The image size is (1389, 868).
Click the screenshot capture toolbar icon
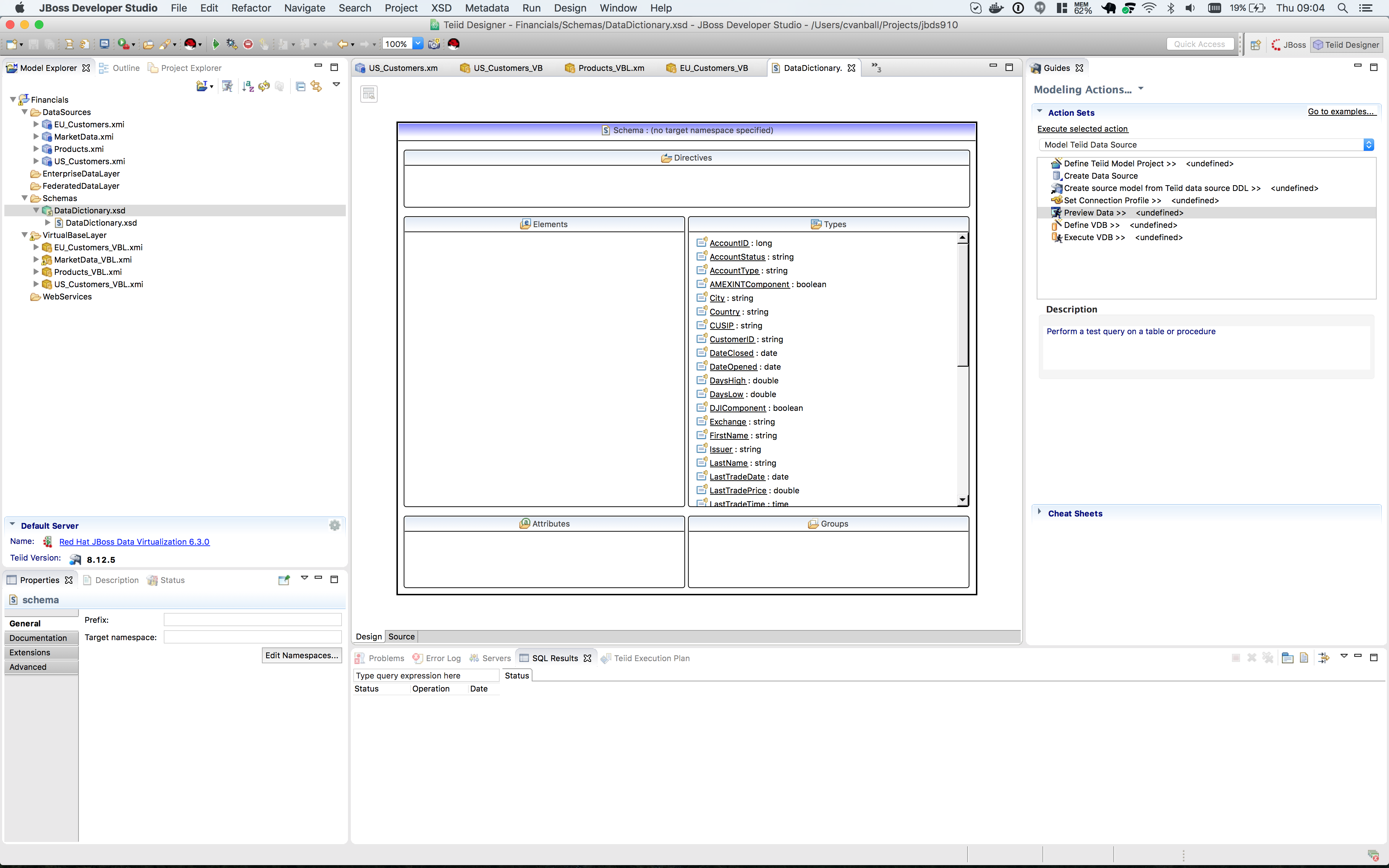(434, 43)
